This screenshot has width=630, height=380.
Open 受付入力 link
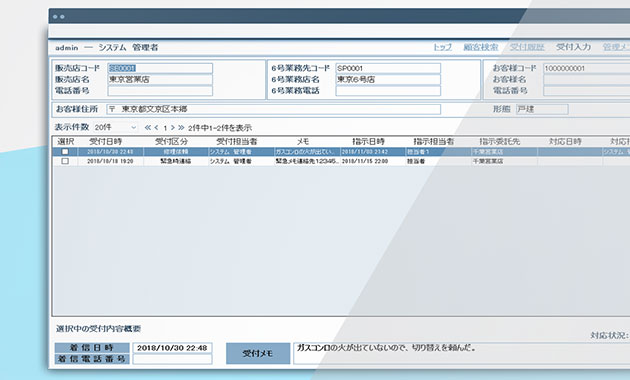(573, 47)
